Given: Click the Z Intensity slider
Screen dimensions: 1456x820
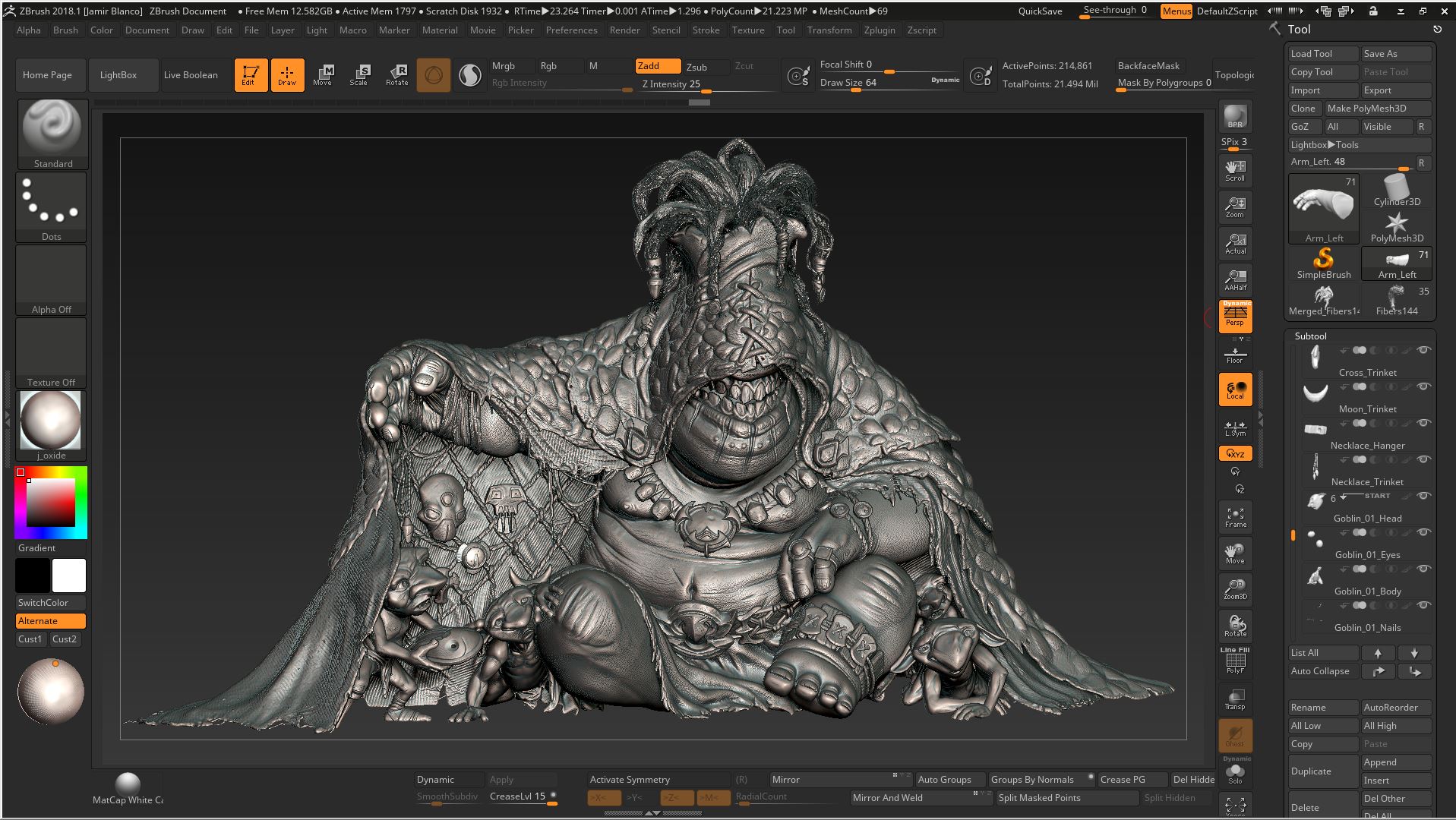Looking at the screenshot, I should coord(671,84).
